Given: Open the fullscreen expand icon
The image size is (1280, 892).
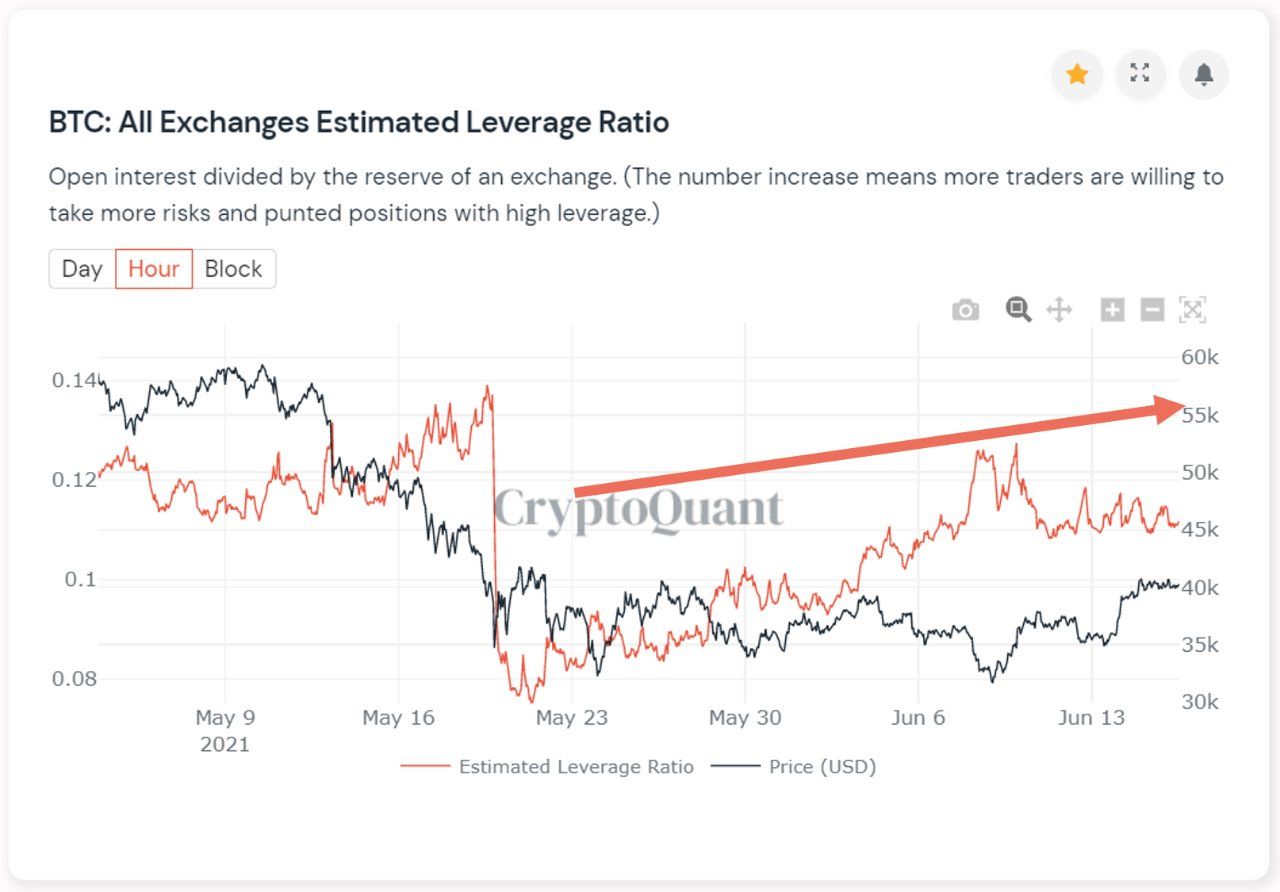Looking at the screenshot, I should pyautogui.click(x=1140, y=74).
